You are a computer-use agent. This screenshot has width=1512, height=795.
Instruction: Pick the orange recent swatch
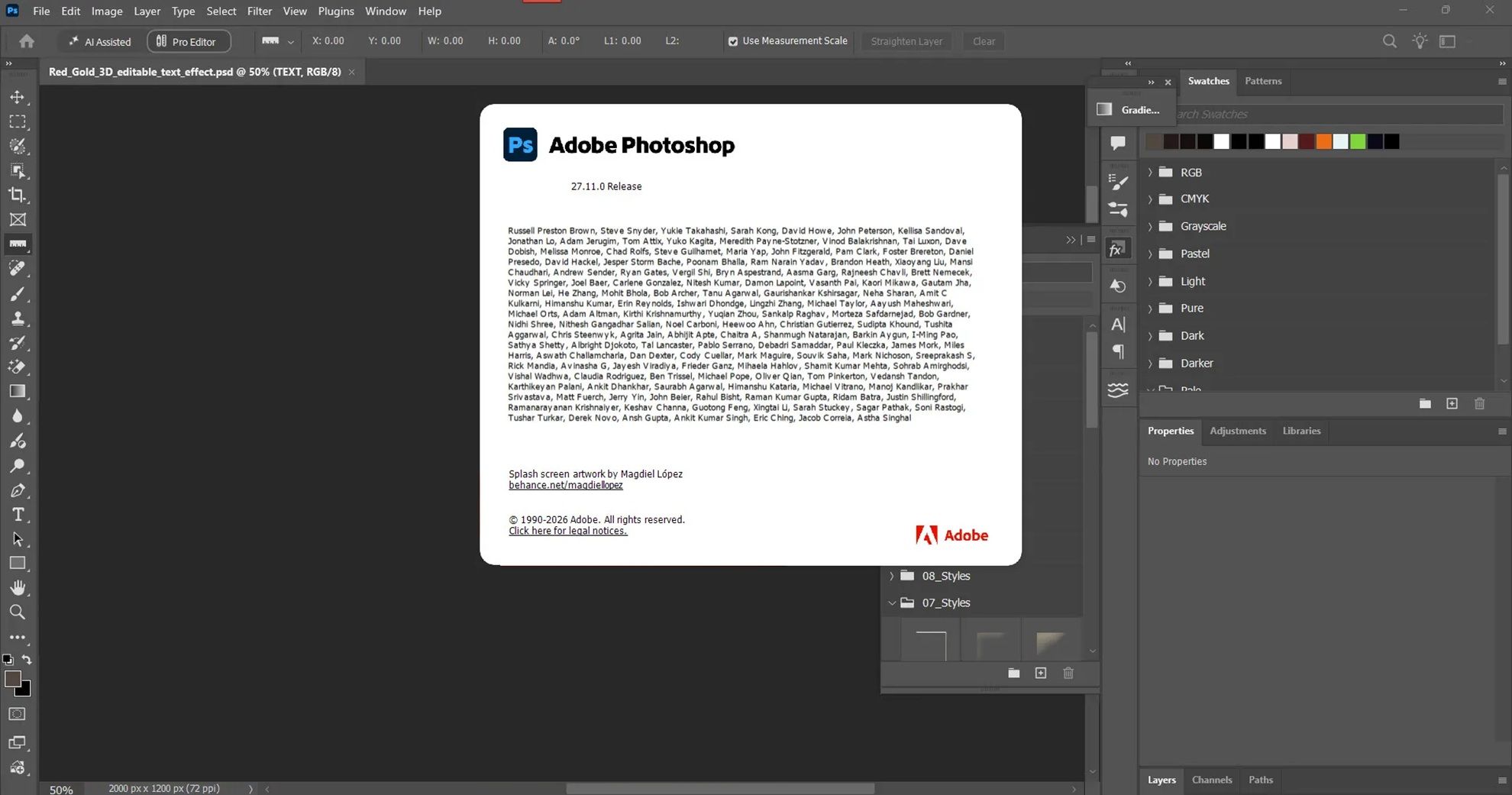(x=1323, y=141)
